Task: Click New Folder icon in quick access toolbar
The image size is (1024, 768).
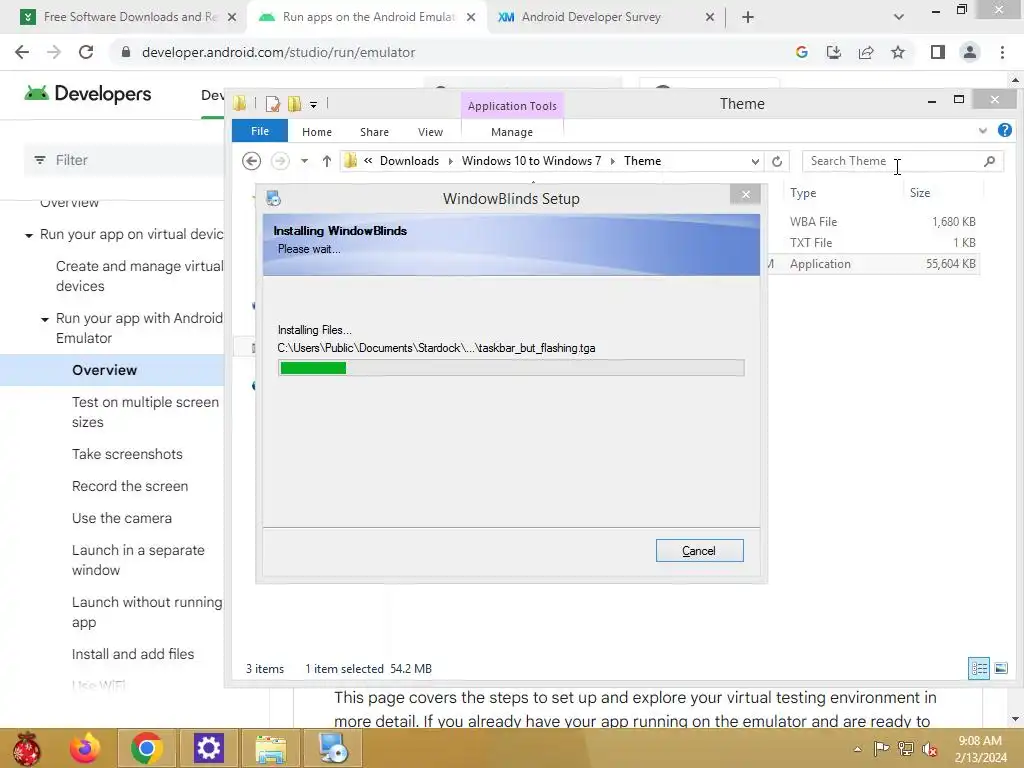Action: pos(295,104)
